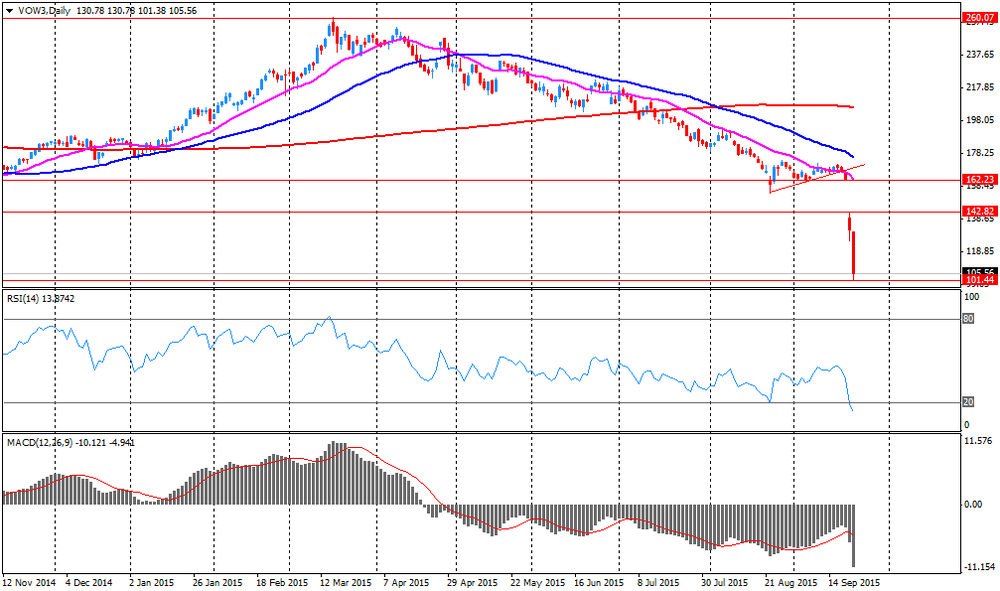The height and width of the screenshot is (591, 1000).
Task: Click the 29 Apr 2015 date label
Action: pyautogui.click(x=472, y=583)
